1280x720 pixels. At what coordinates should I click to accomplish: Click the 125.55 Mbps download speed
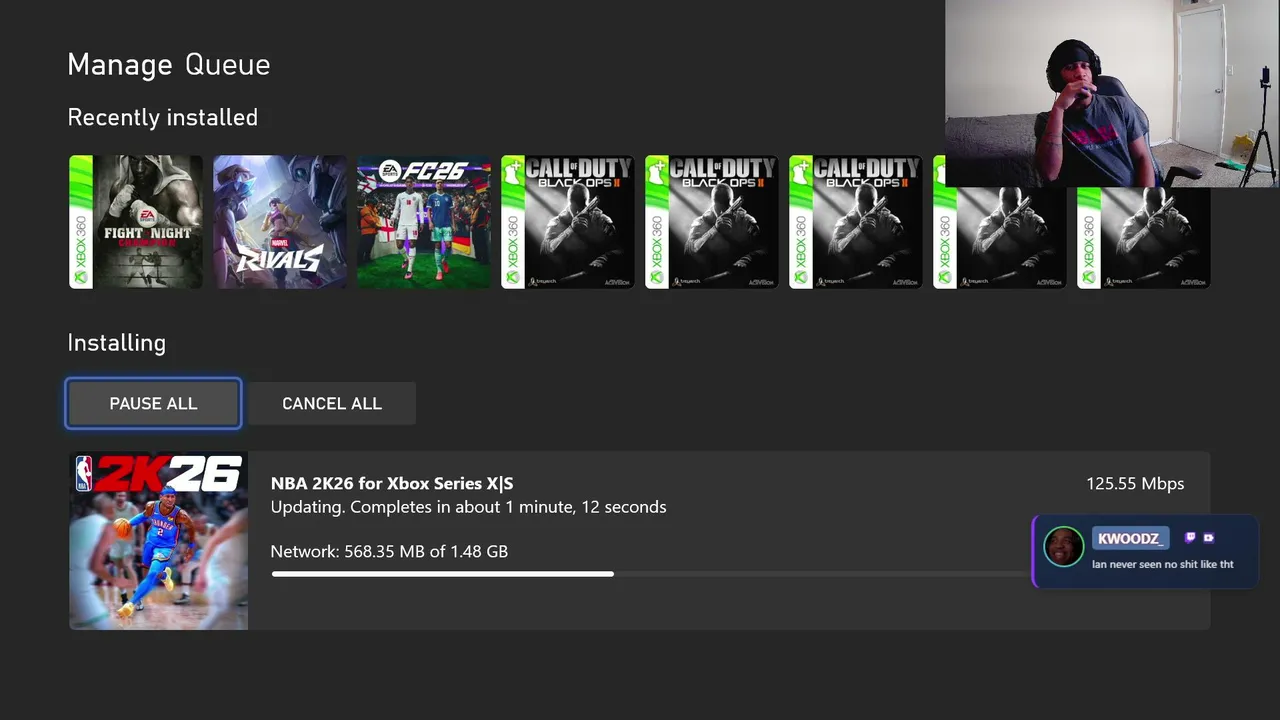pos(1135,483)
